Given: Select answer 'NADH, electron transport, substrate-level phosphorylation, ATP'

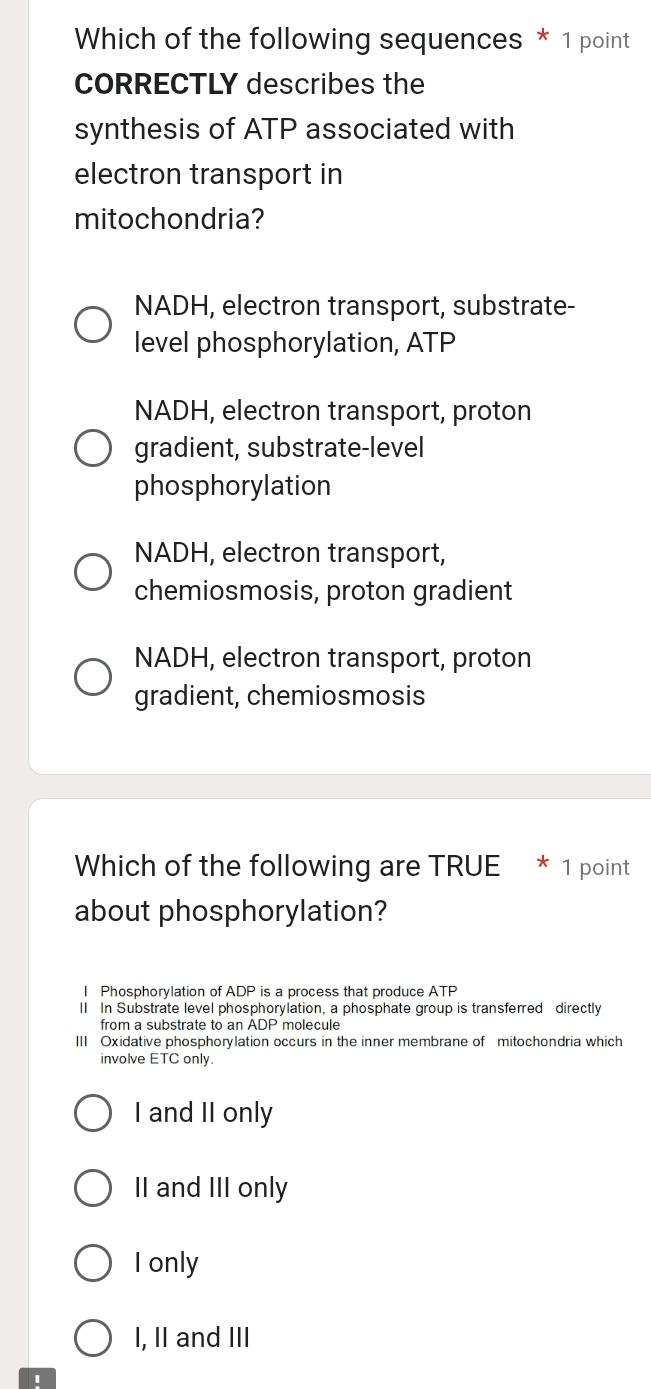Looking at the screenshot, I should point(92,323).
